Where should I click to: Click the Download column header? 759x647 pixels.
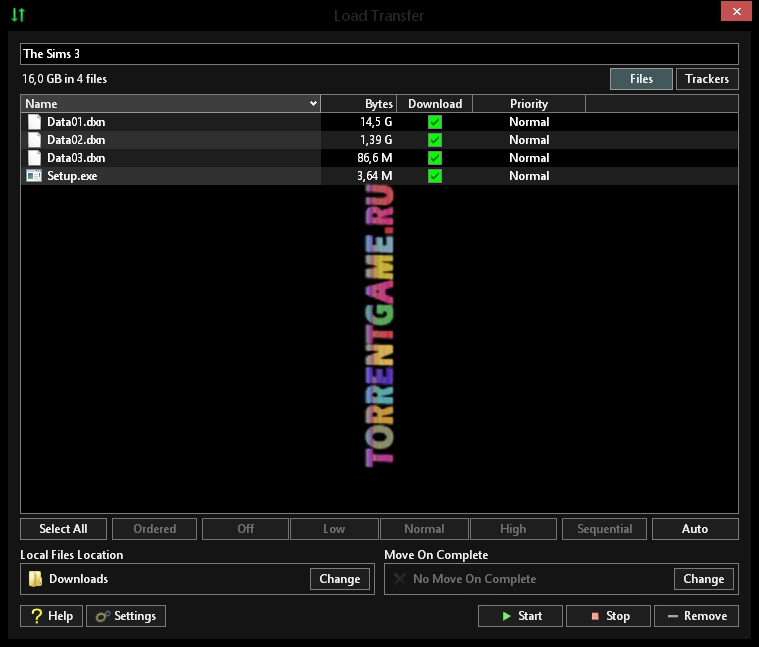pos(435,104)
